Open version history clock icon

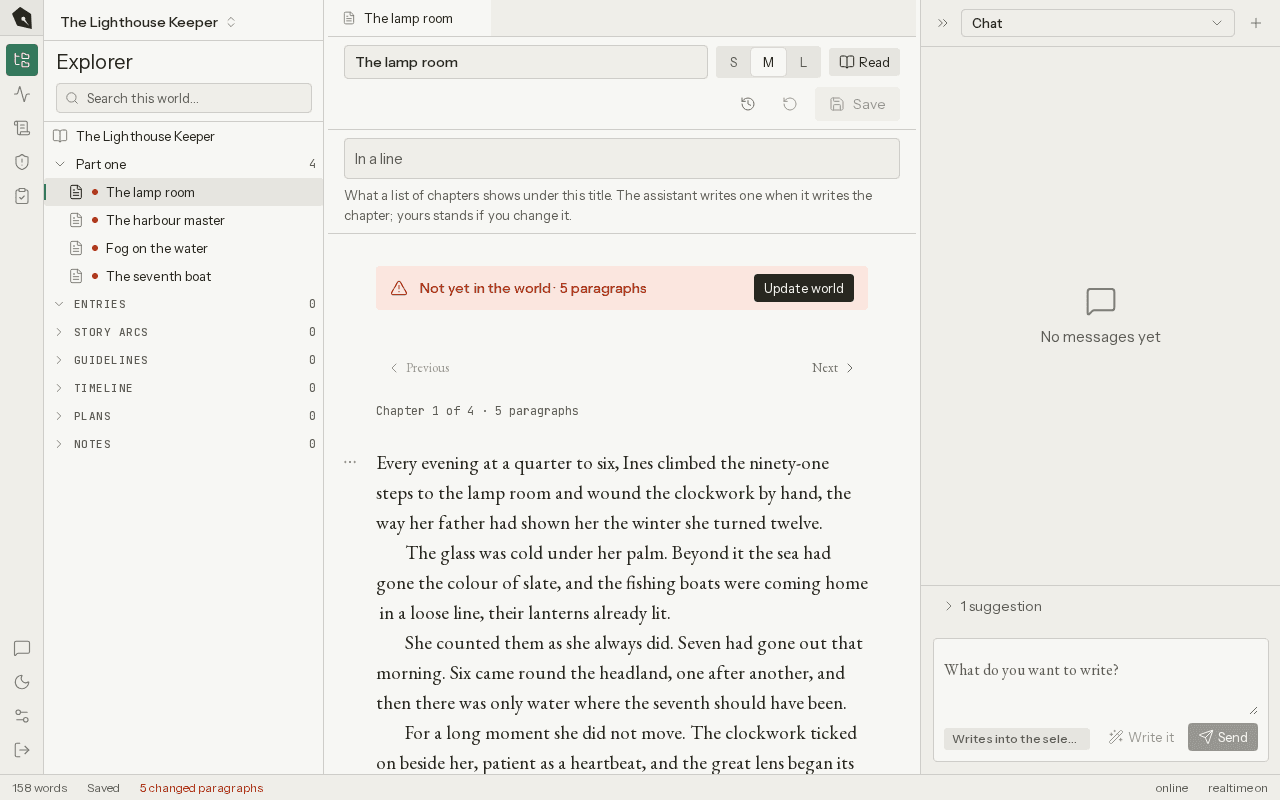click(748, 104)
